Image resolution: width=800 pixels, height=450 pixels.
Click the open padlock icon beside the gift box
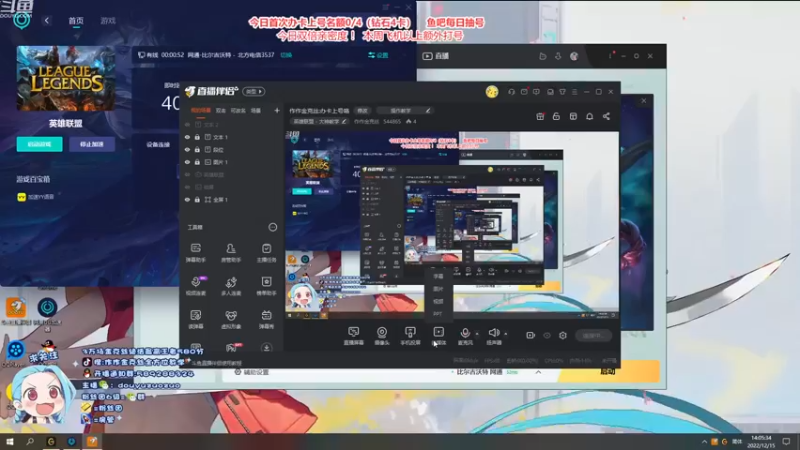coord(556,116)
